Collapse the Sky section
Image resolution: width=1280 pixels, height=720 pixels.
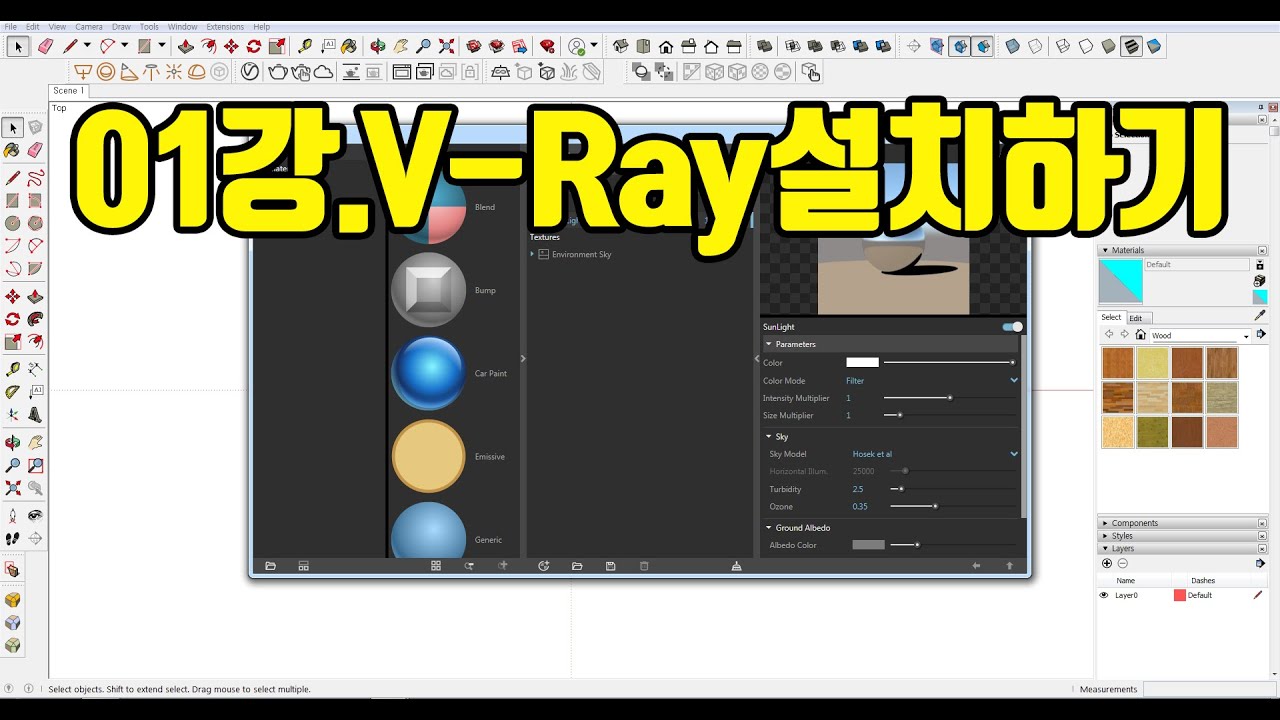tap(769, 437)
